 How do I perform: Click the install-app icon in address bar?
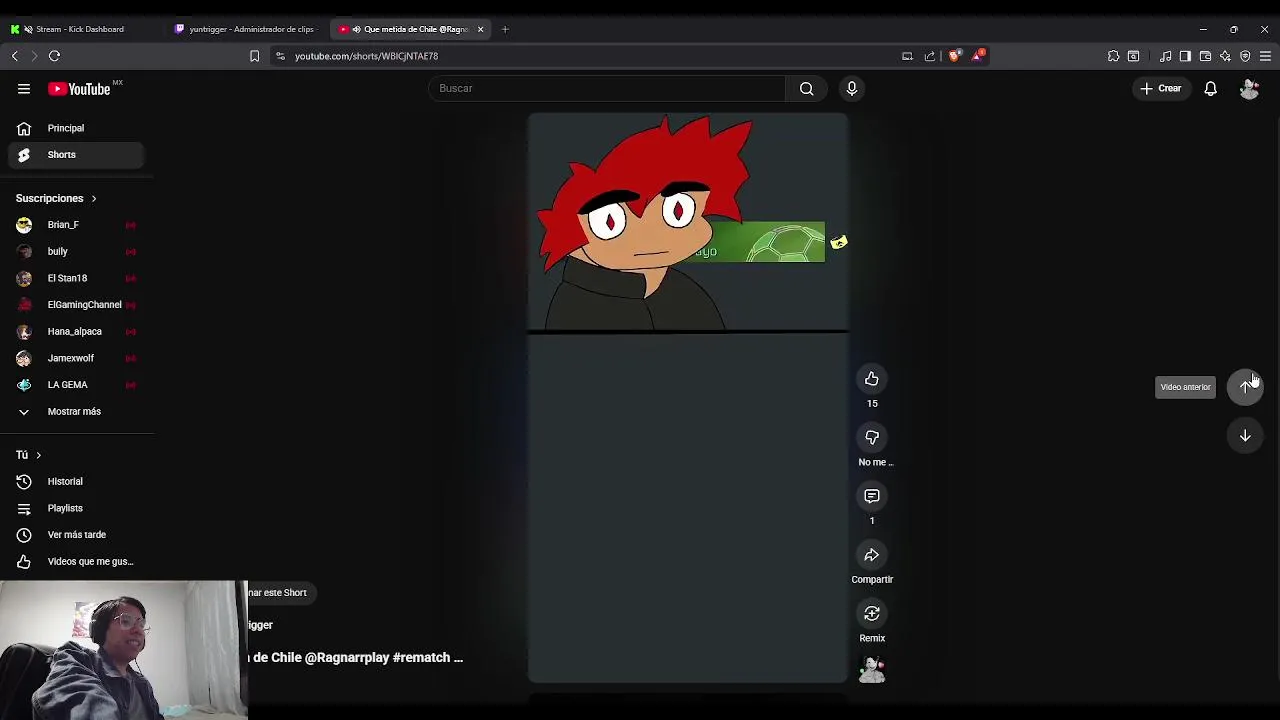pyautogui.click(x=907, y=56)
